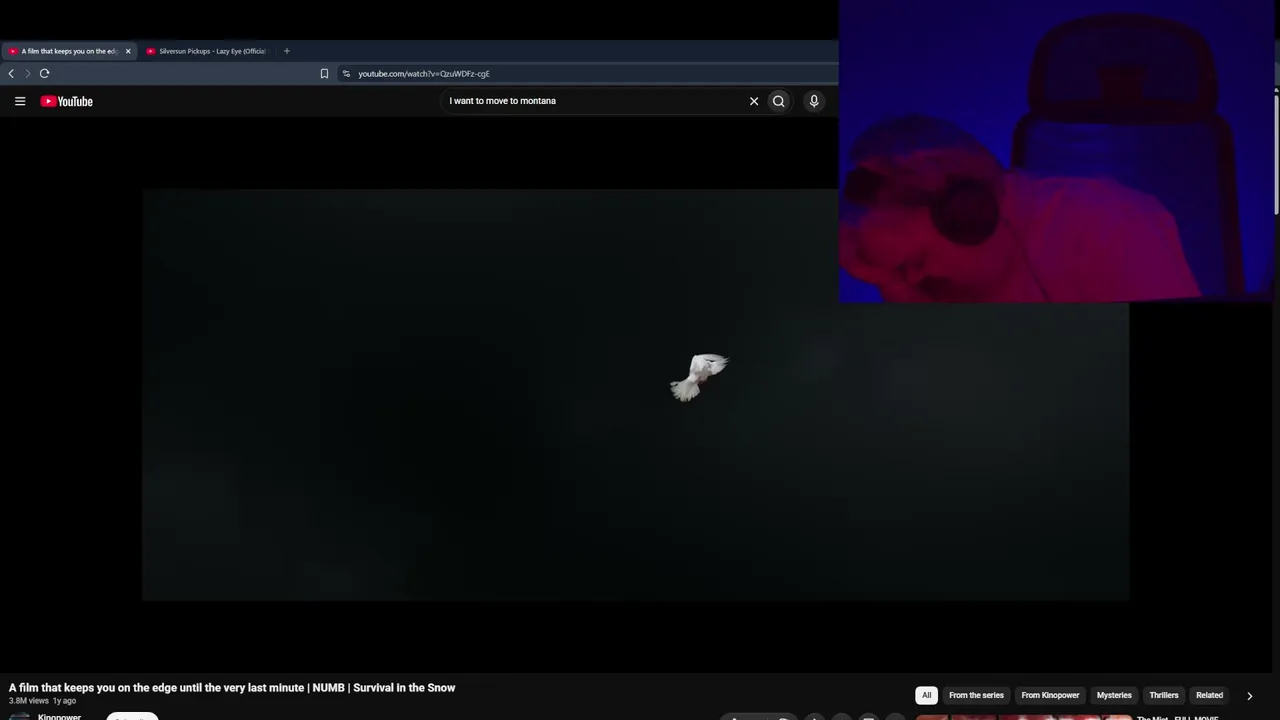Reload the page
This screenshot has width=1280, height=720.
pos(45,73)
